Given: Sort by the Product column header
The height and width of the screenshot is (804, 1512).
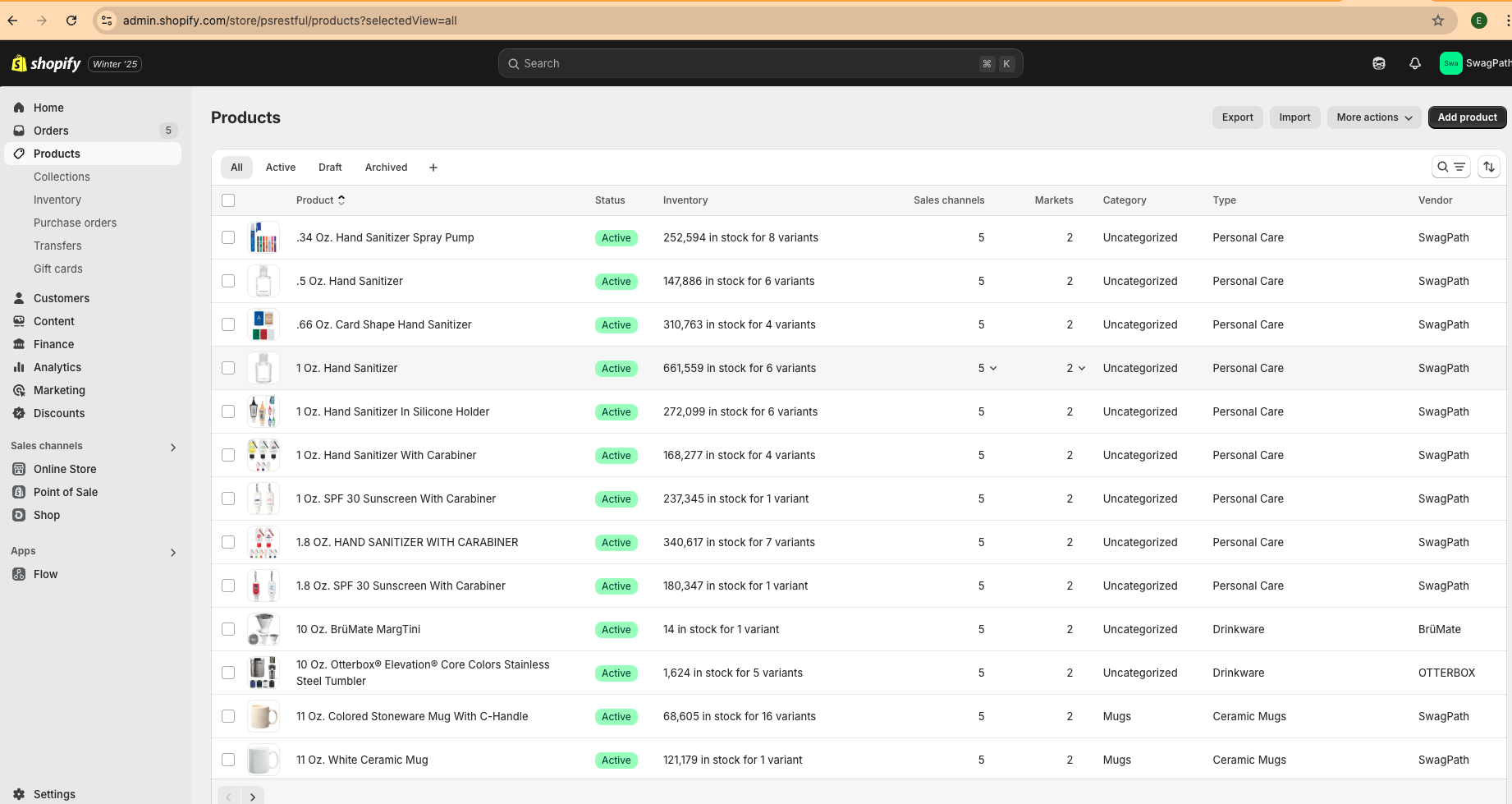Looking at the screenshot, I should point(321,200).
